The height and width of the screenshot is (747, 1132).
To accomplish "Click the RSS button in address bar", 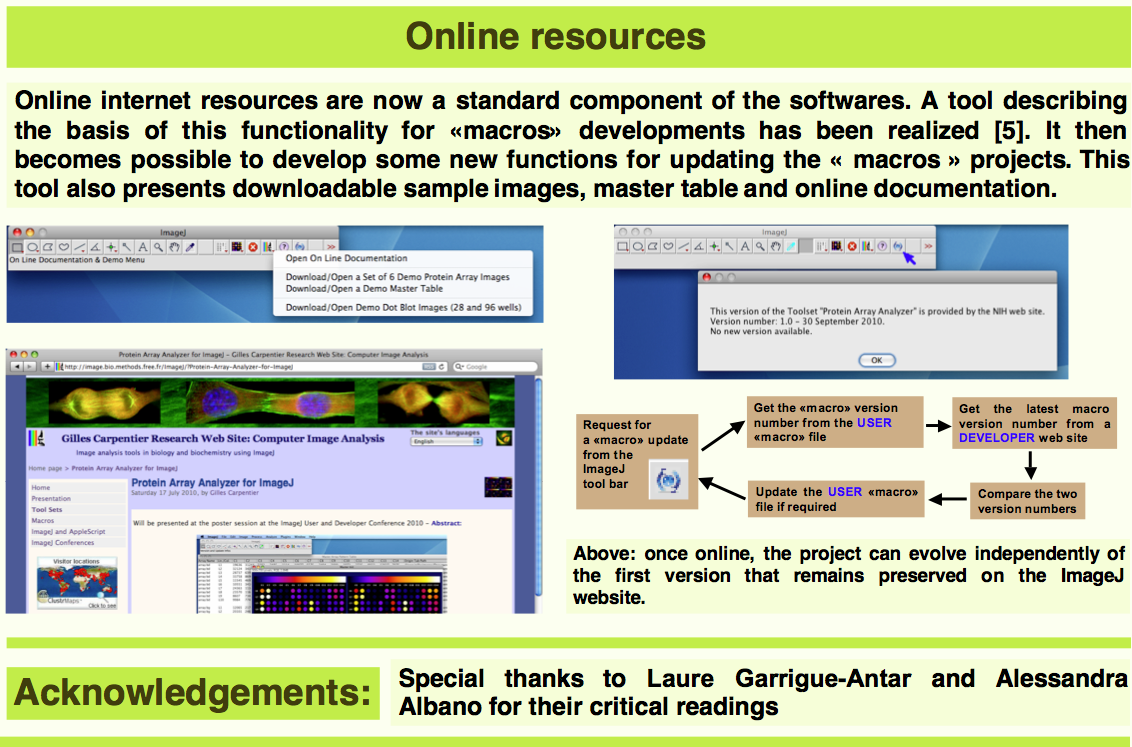I will tap(429, 367).
